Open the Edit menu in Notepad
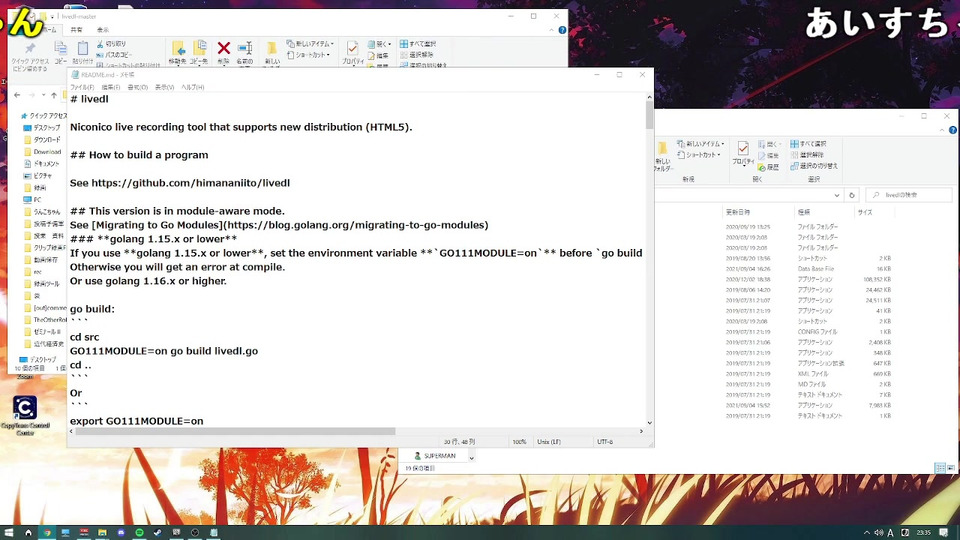The image size is (960, 540). click(111, 88)
